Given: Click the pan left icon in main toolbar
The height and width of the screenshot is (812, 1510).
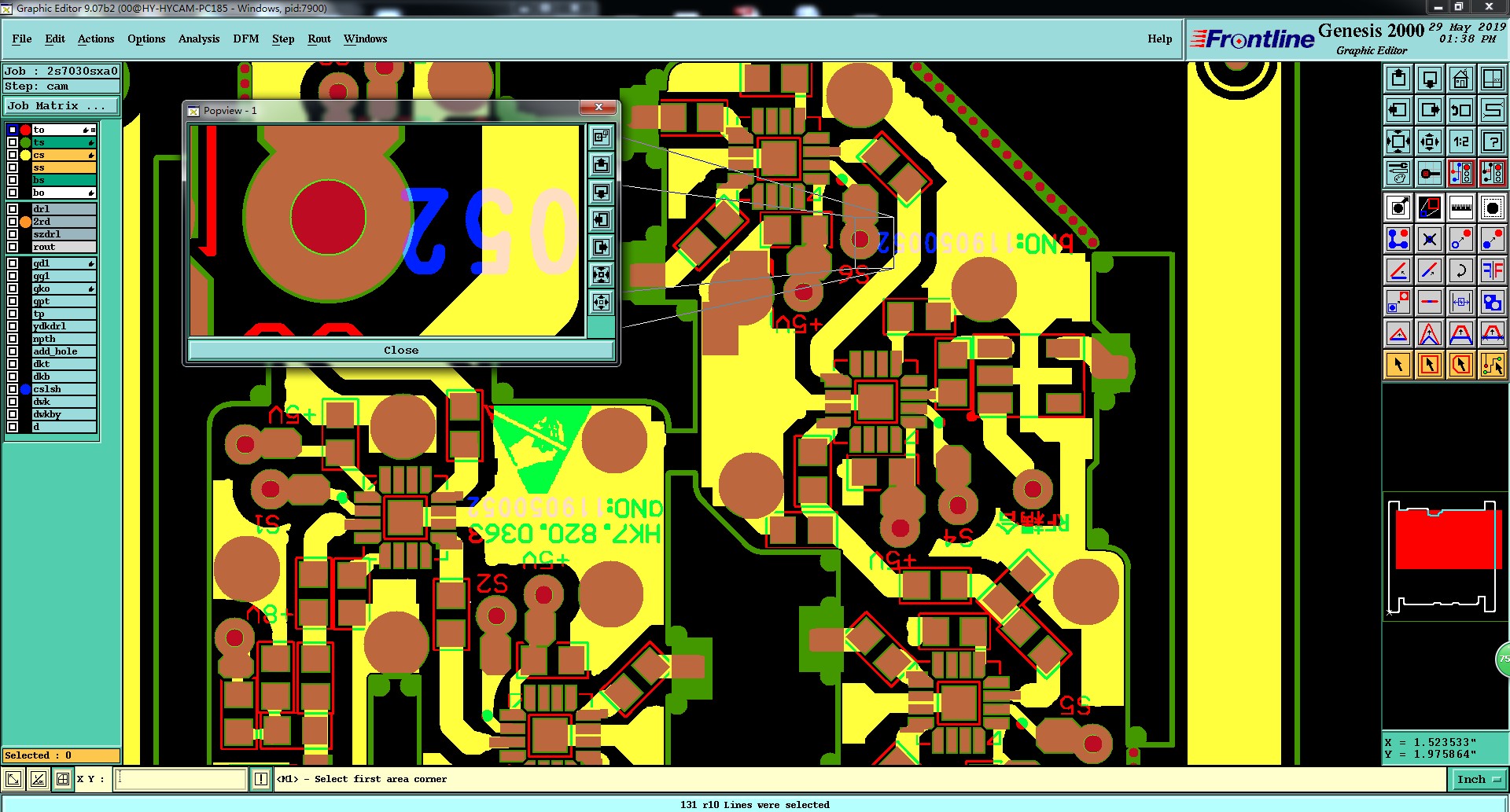Looking at the screenshot, I should coord(1398,110).
